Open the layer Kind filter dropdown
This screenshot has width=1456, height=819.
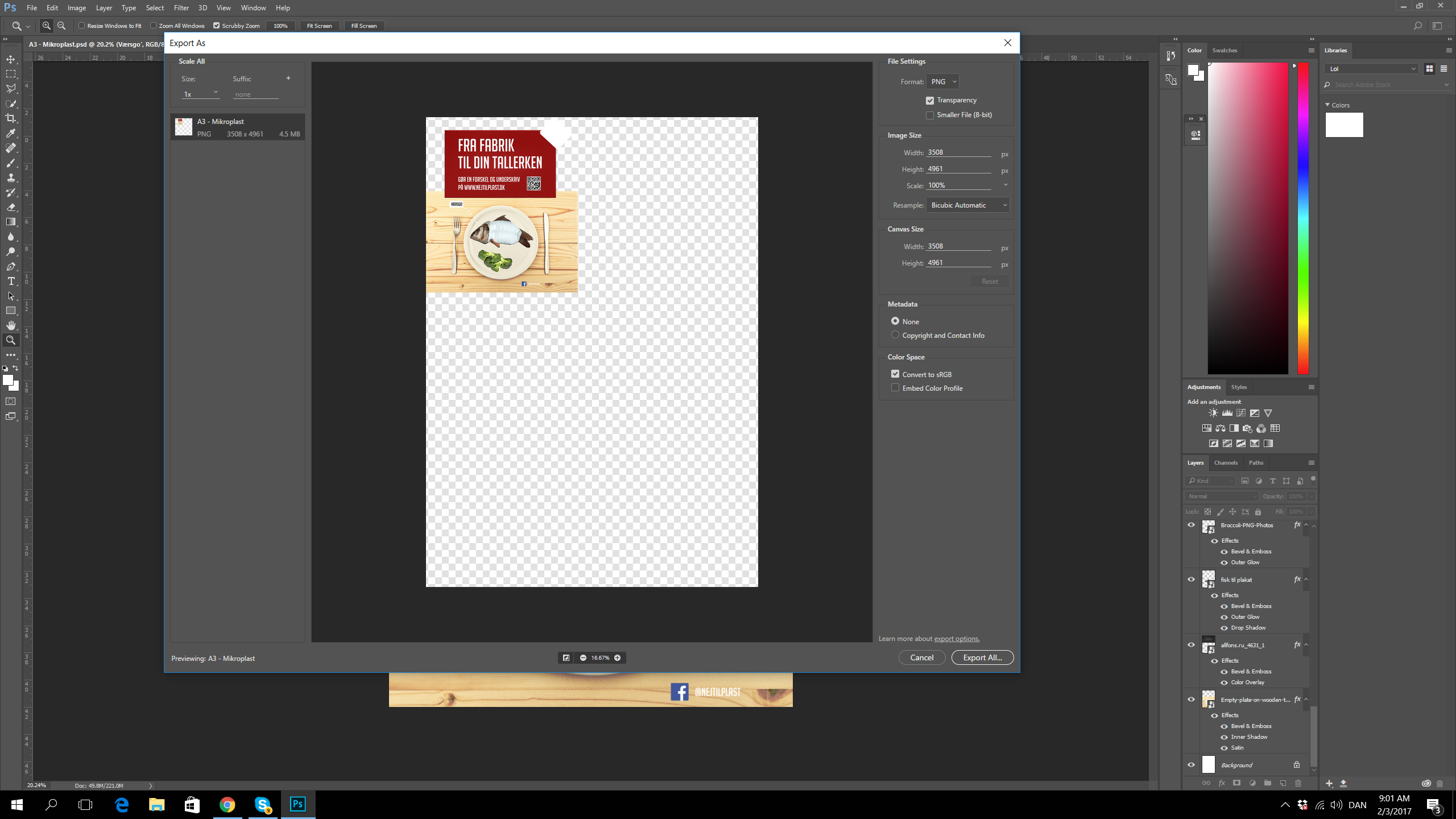(x=1211, y=481)
